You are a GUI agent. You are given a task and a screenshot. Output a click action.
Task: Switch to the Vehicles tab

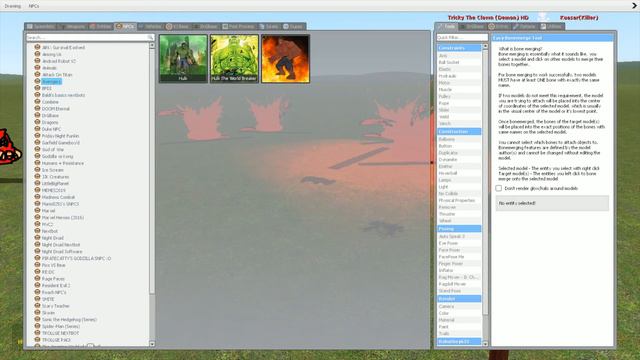(x=150, y=26)
